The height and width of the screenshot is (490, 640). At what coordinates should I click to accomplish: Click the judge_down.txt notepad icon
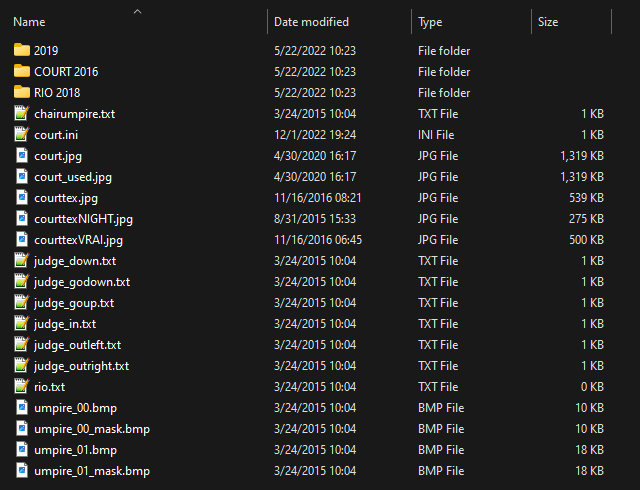click(x=22, y=261)
